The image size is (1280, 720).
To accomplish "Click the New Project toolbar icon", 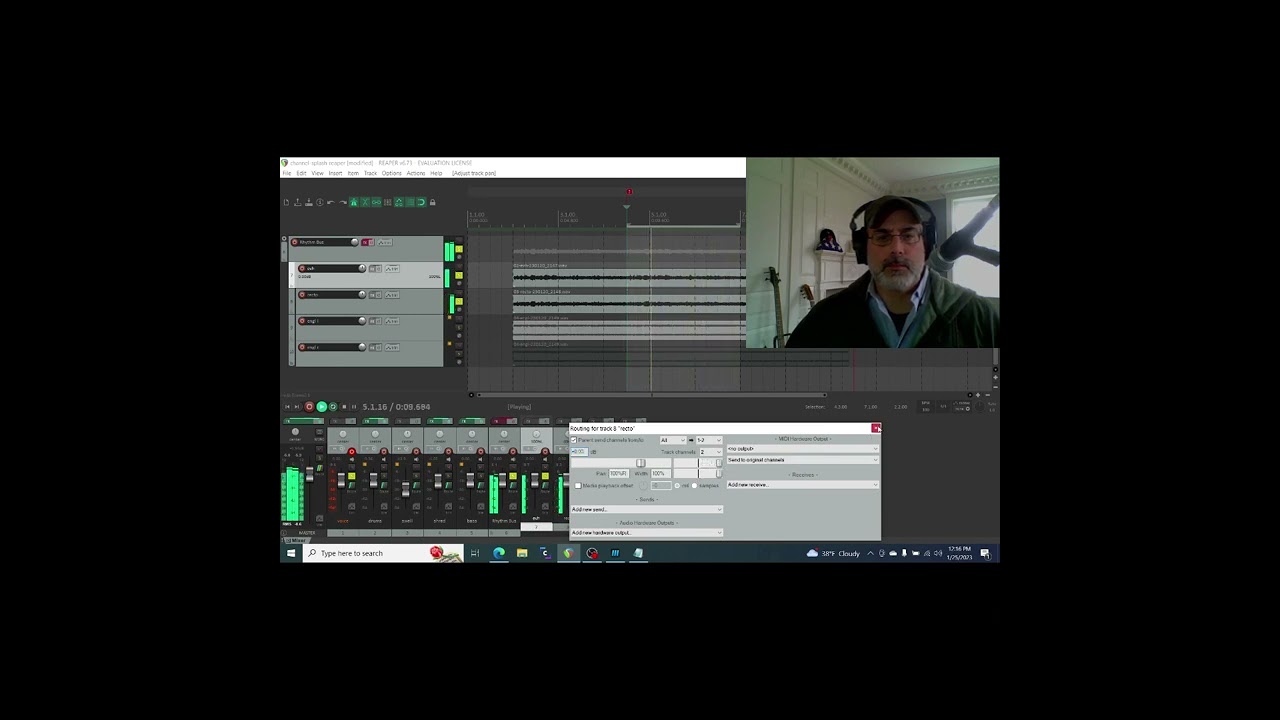I will pyautogui.click(x=287, y=202).
